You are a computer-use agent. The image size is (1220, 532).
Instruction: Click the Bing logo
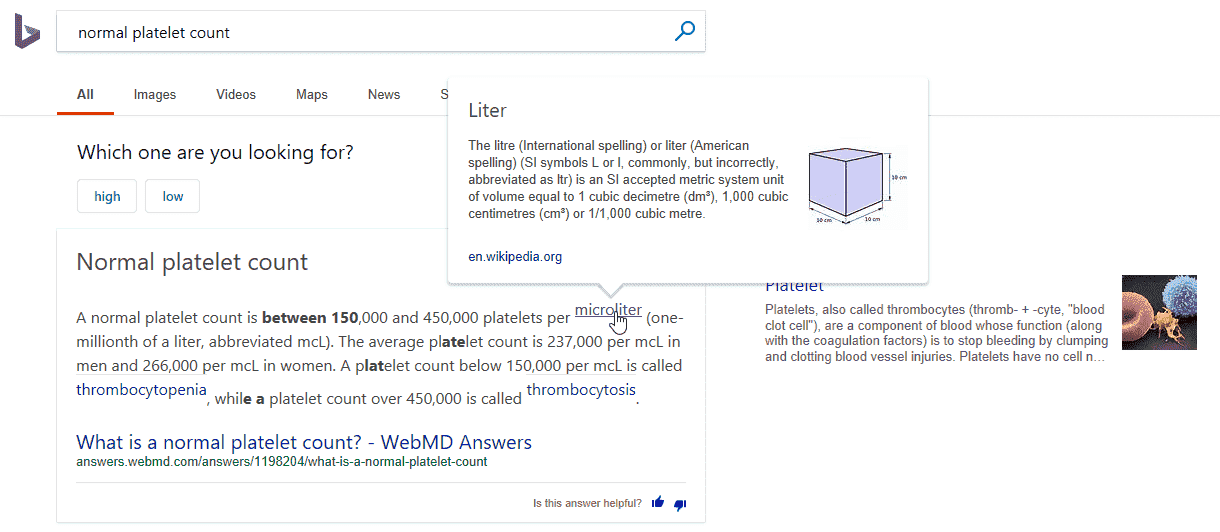(27, 33)
